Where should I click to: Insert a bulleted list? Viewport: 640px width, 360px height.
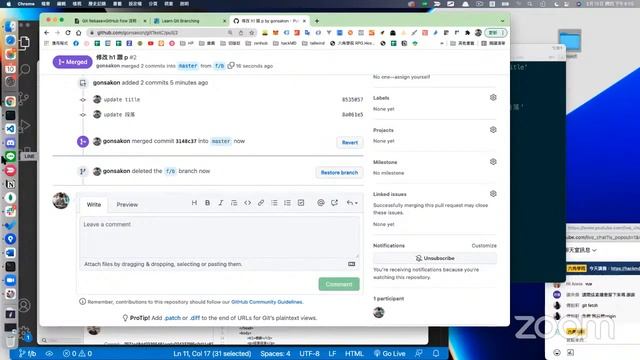pos(274,203)
